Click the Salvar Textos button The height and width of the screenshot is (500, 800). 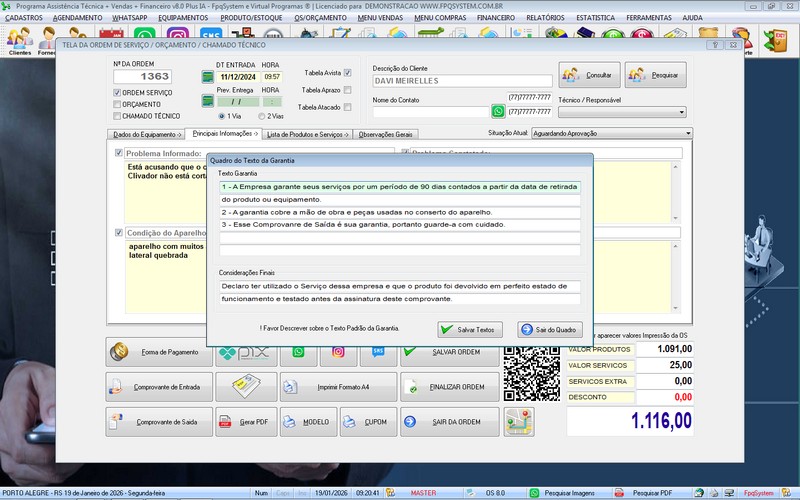[469, 330]
